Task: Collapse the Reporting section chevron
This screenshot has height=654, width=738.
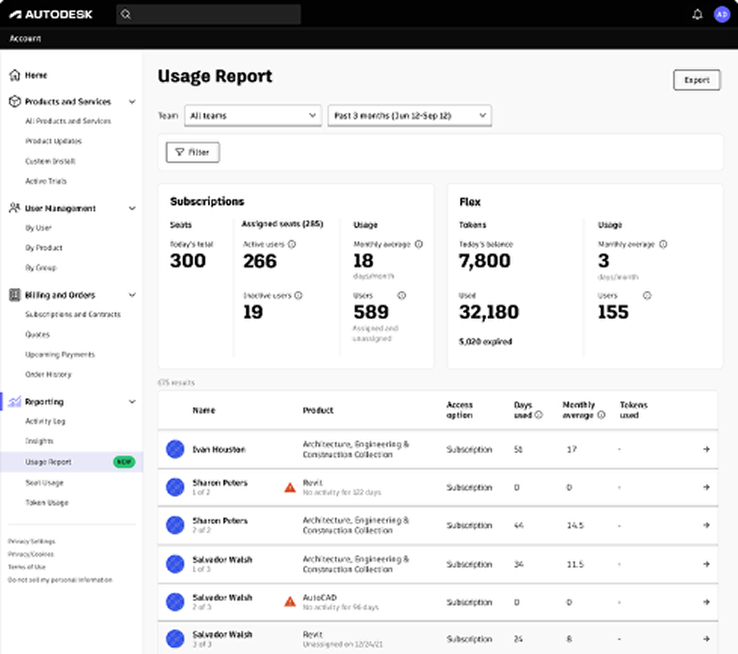Action: 133,402
